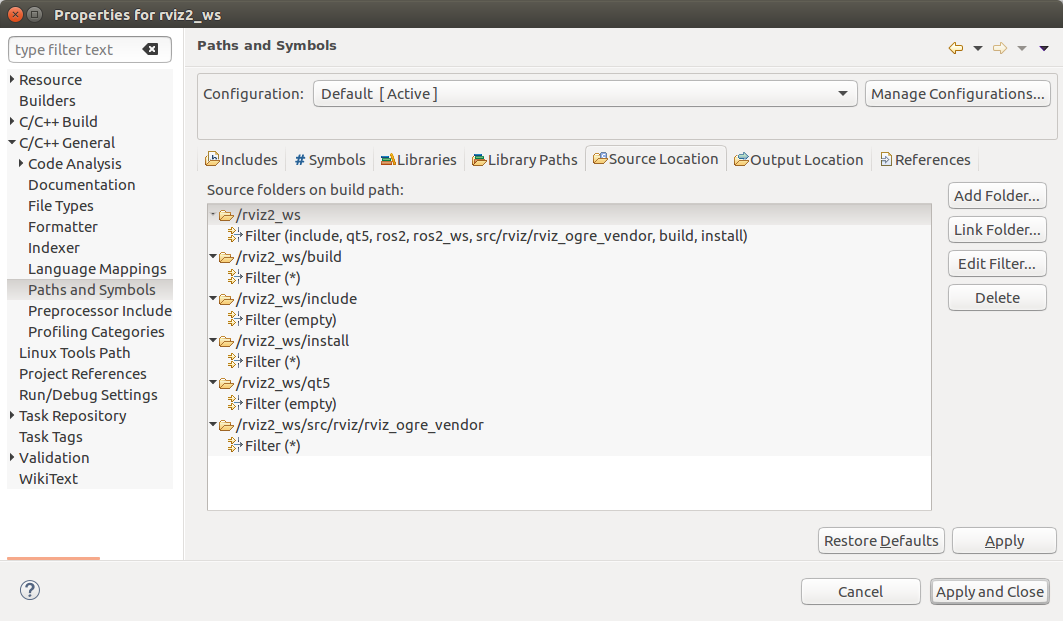Expand the Resource tree node
Viewport: 1063px width, 621px height.
(x=12, y=80)
